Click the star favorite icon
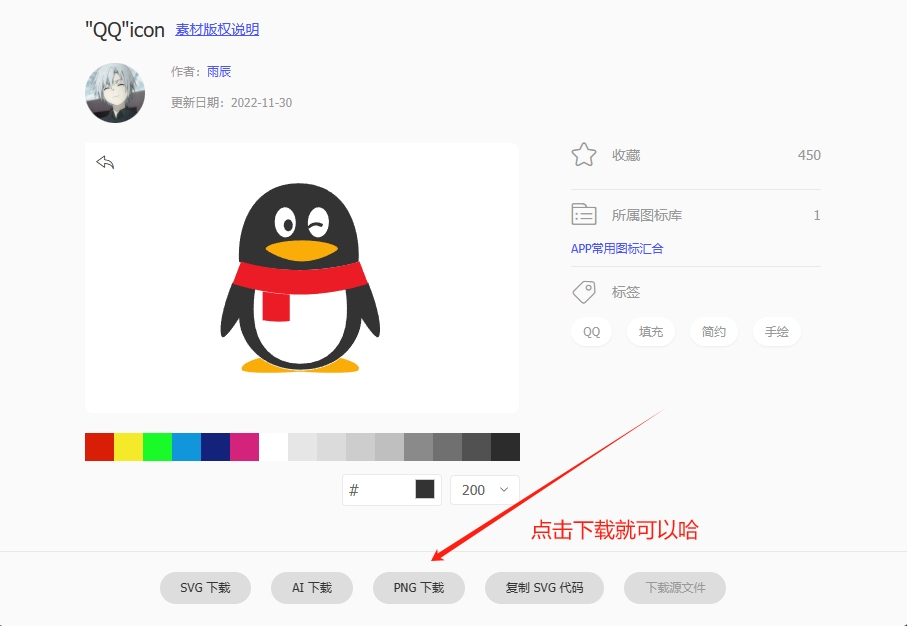 tap(584, 155)
